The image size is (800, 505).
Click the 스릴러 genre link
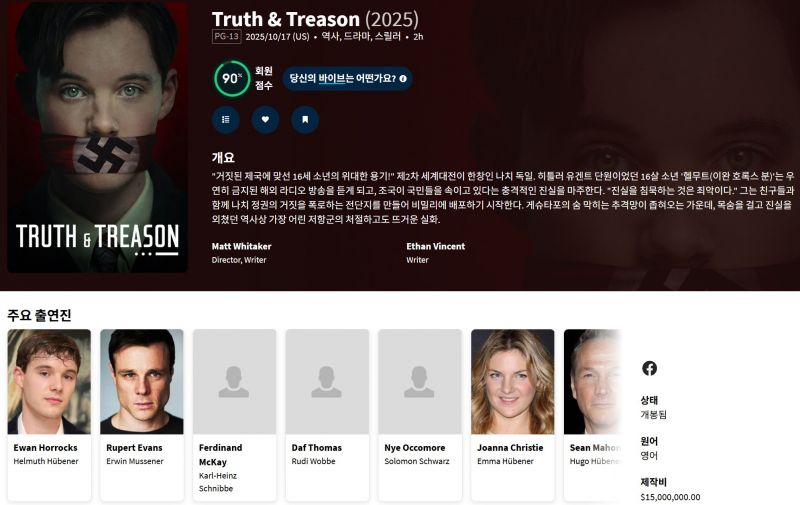(388, 37)
